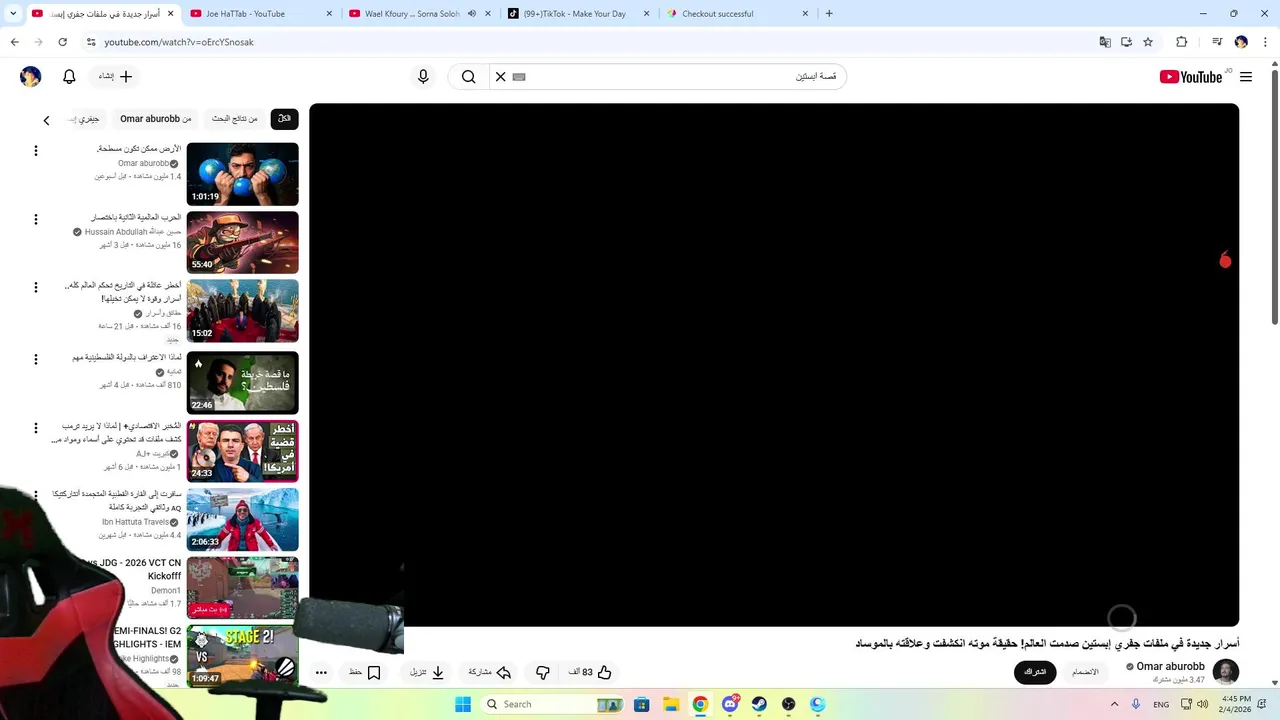Open الحرب العالمية الثانية thumbnail 55:40
The image size is (1280, 720).
click(242, 242)
